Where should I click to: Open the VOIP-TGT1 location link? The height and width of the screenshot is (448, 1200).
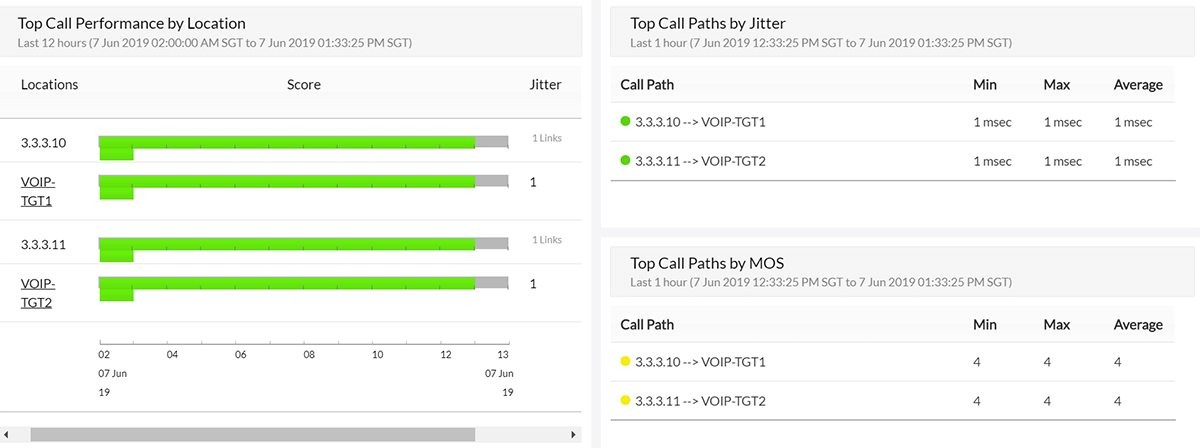(38, 191)
